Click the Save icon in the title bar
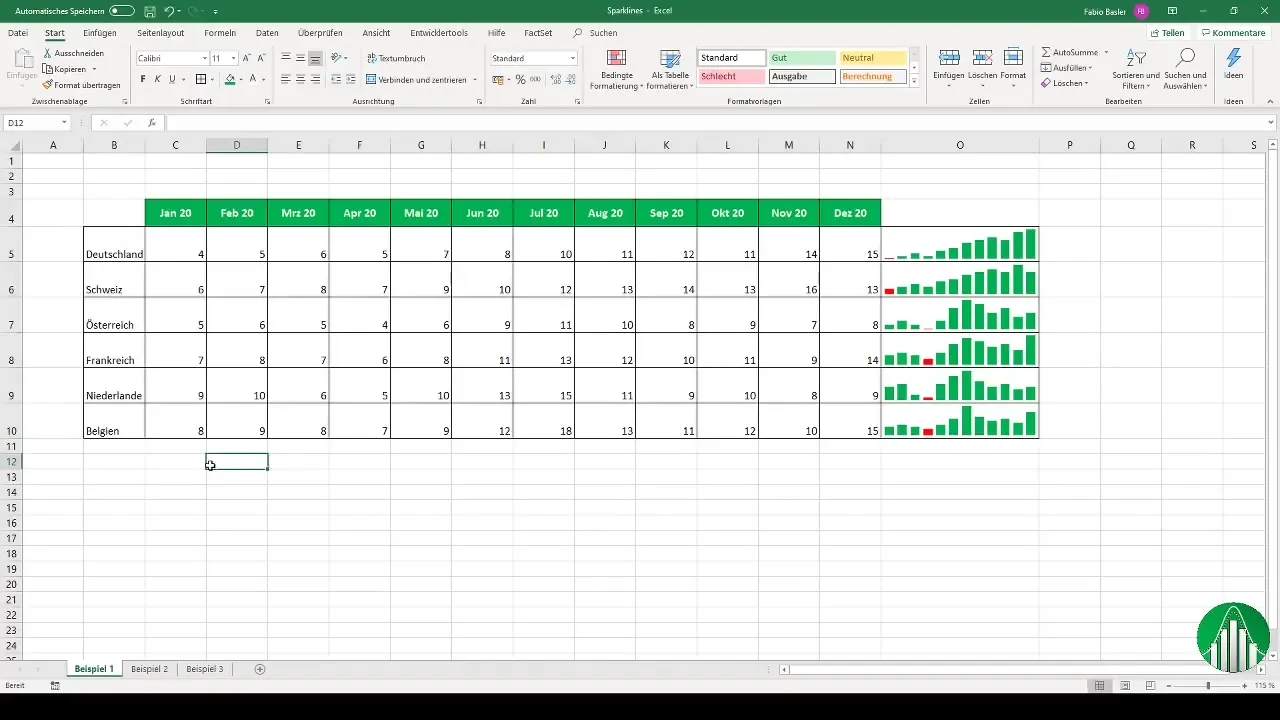The image size is (1280, 720). tap(149, 10)
